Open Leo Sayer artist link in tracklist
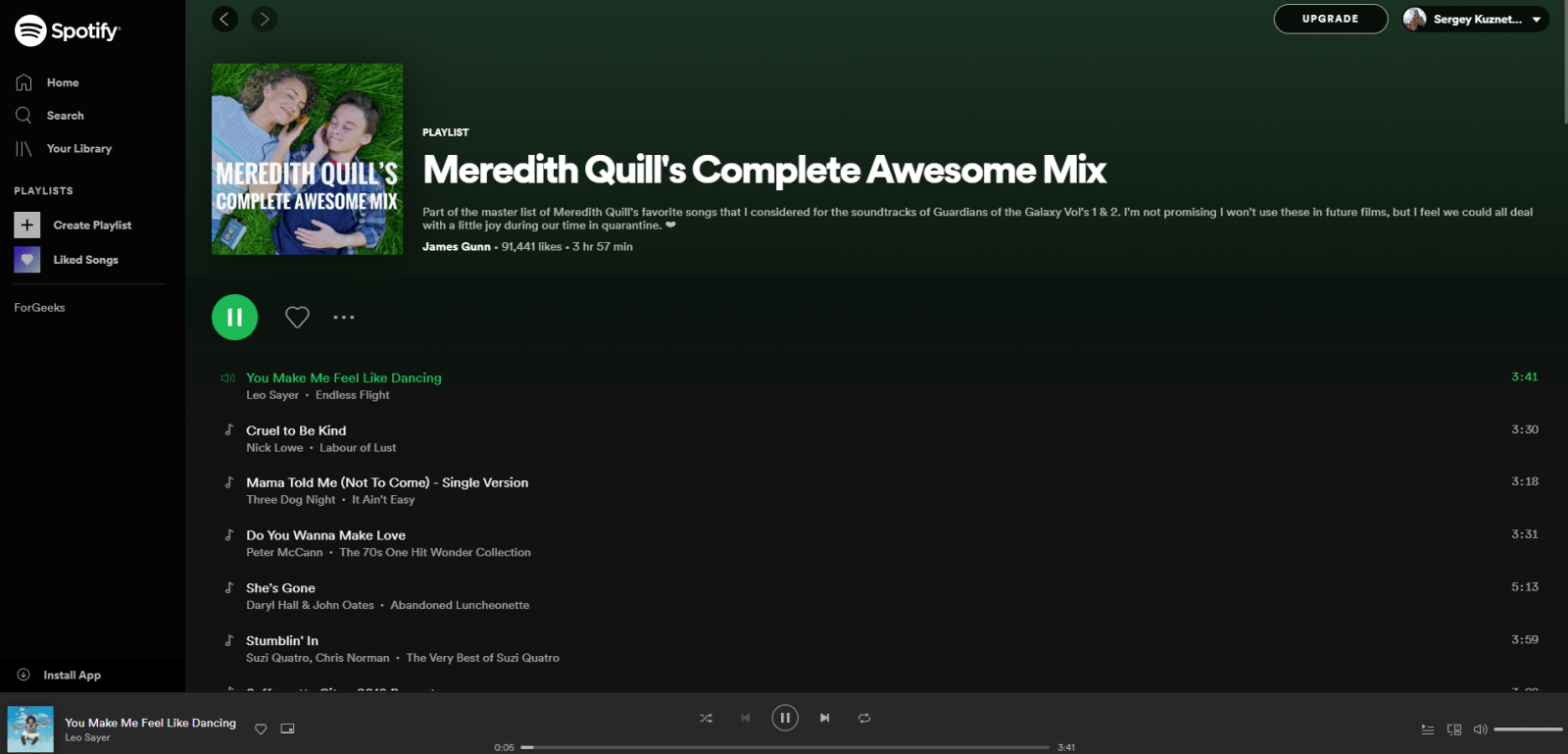 coord(272,395)
